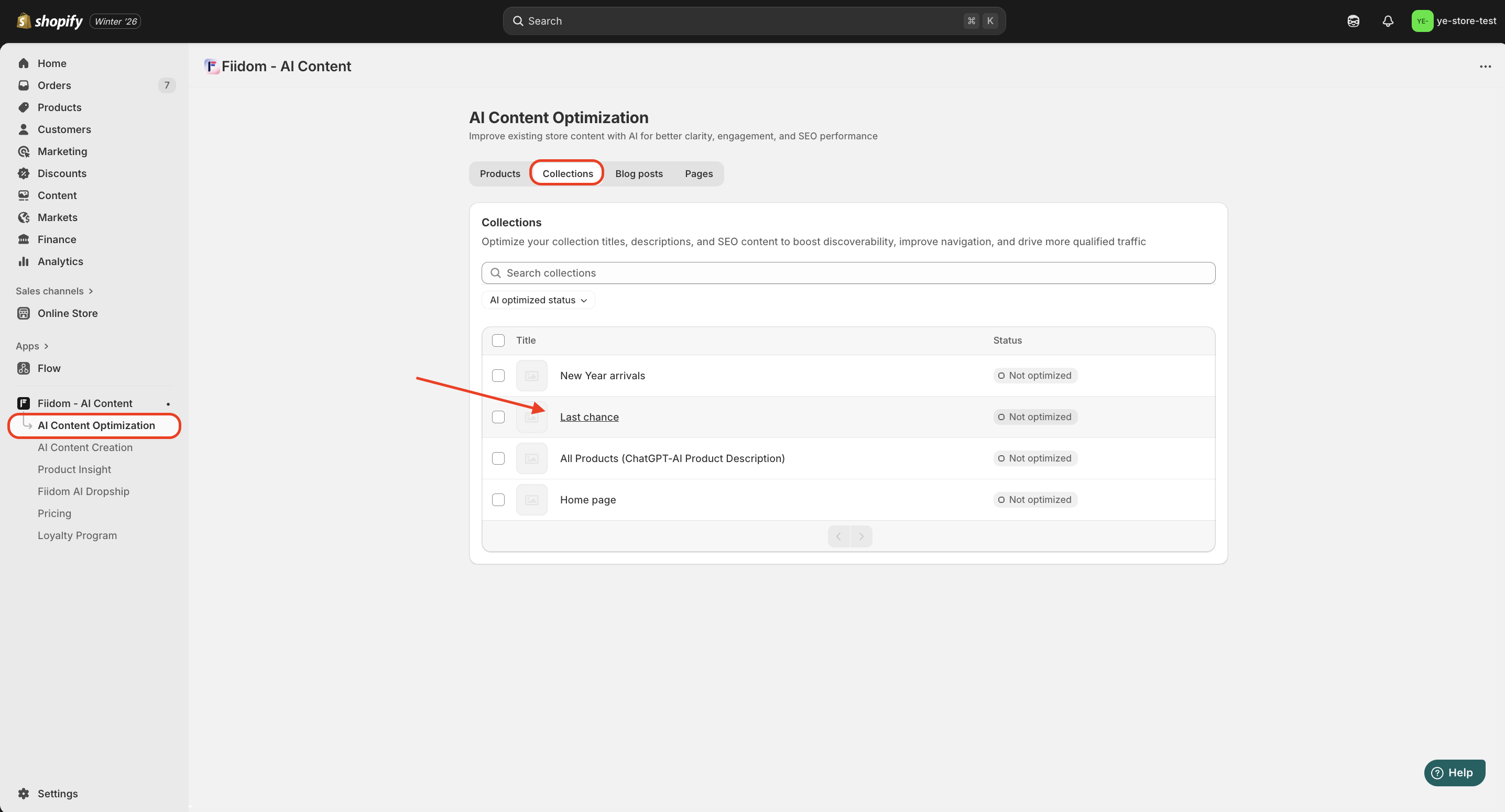Click the Shopify logo
Viewport: 1505px width, 812px height.
[x=50, y=21]
